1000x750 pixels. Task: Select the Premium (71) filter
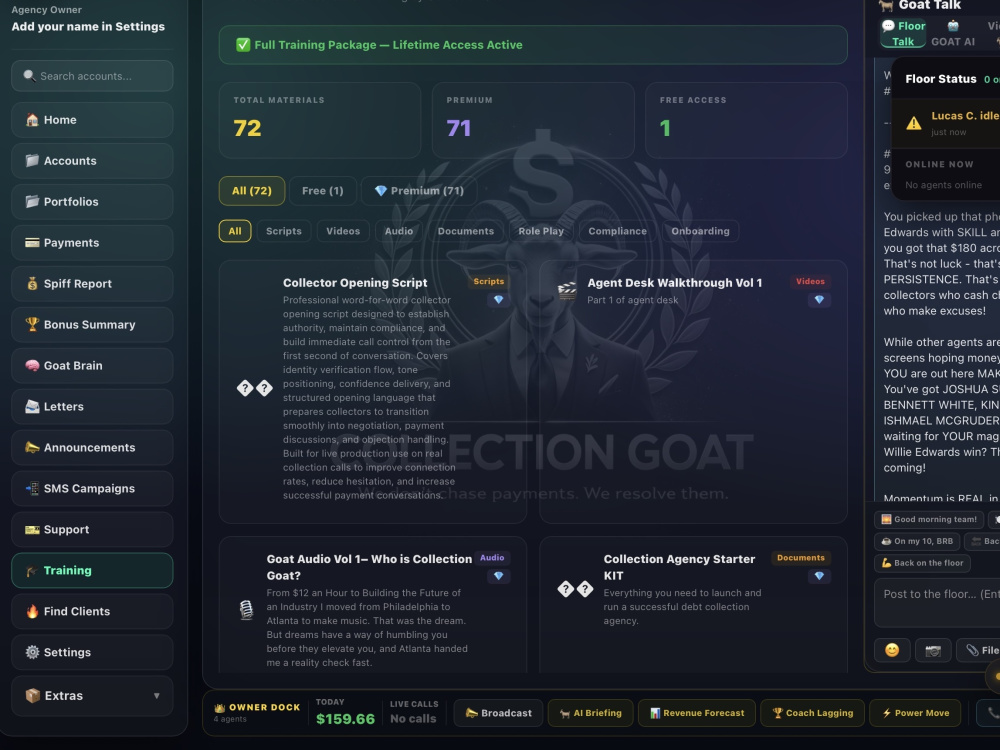click(419, 191)
